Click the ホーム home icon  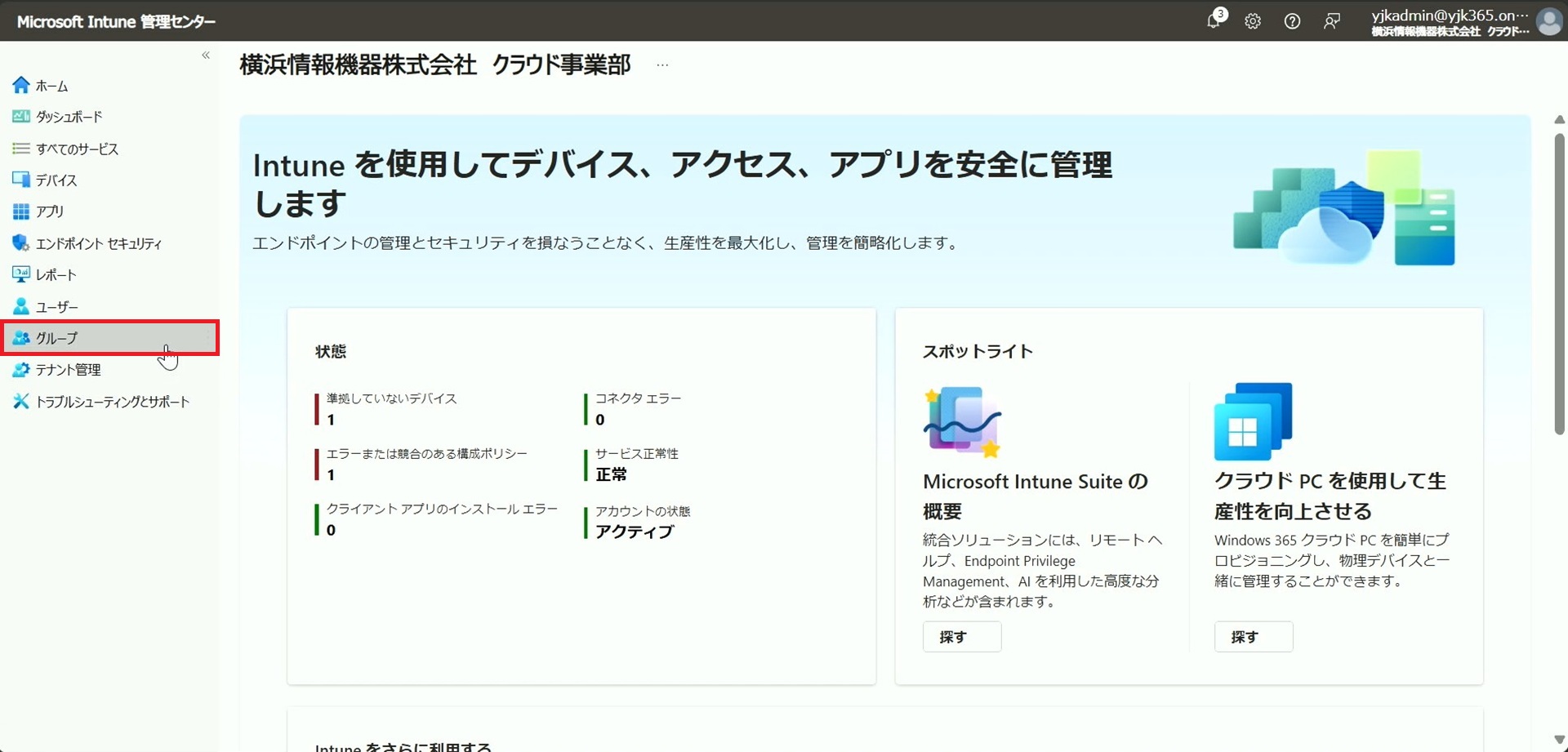pyautogui.click(x=21, y=85)
